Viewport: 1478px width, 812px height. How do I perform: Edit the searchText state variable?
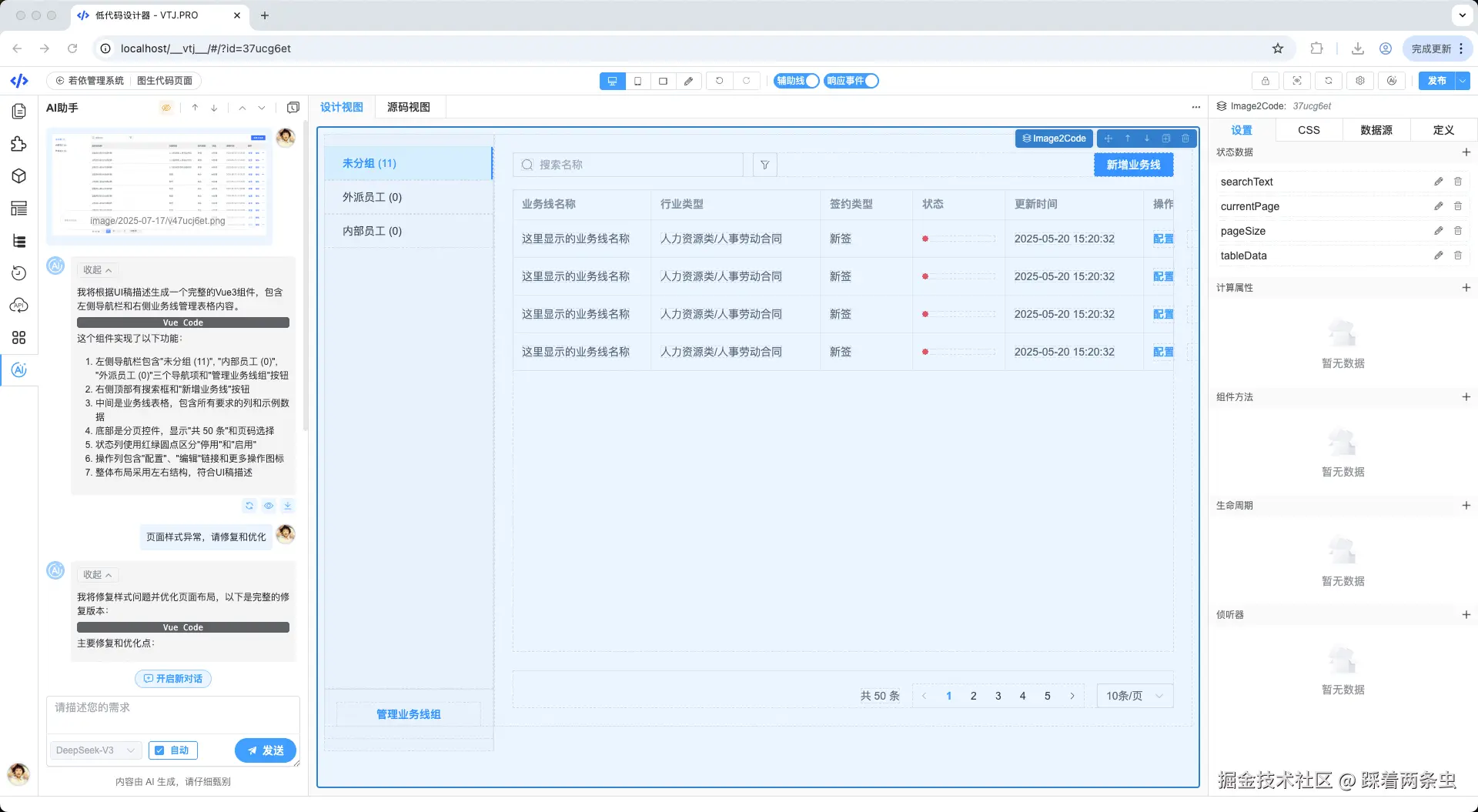[x=1438, y=182]
